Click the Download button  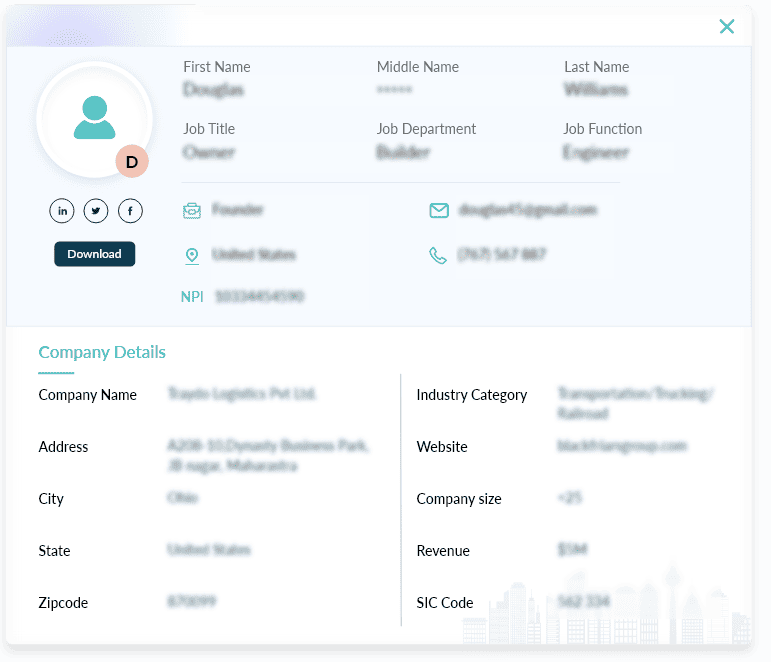tap(94, 254)
